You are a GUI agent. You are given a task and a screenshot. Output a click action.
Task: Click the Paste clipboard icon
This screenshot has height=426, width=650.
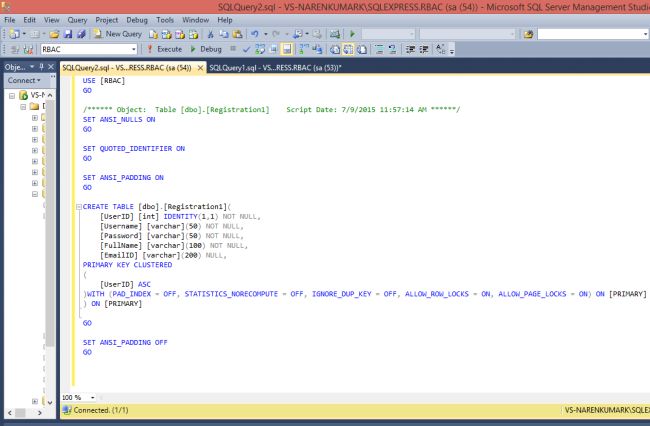click(237, 33)
